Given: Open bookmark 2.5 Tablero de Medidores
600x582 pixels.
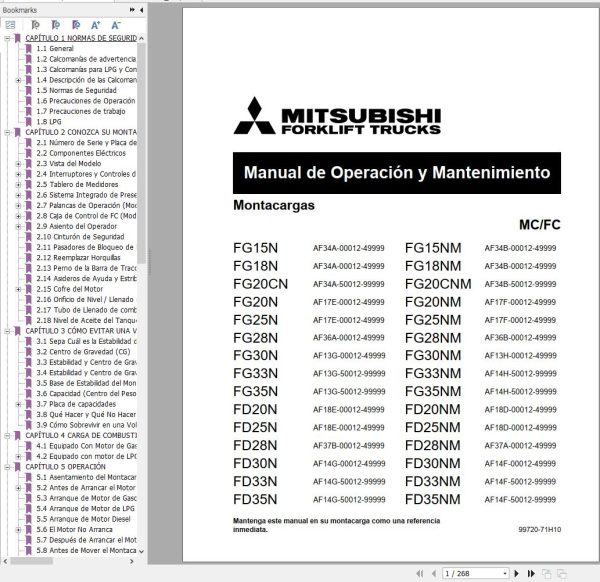Looking at the screenshot, I should [77, 184].
